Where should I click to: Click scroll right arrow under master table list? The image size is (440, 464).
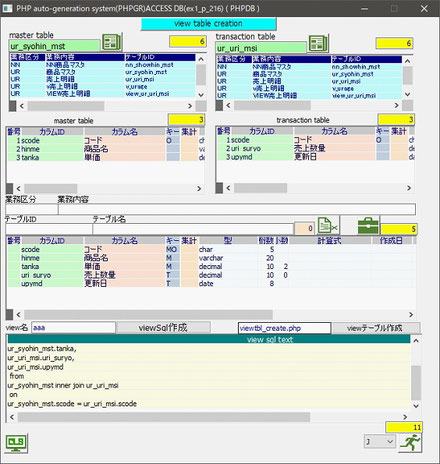coord(190,106)
